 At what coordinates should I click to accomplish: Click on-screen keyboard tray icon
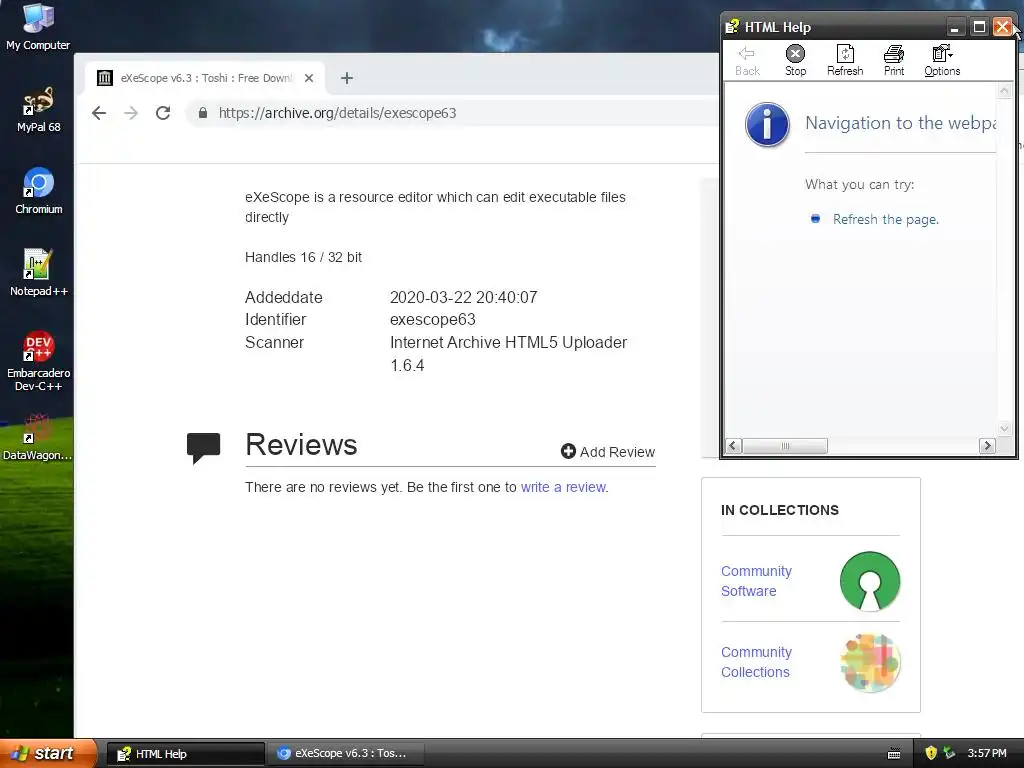click(x=894, y=754)
